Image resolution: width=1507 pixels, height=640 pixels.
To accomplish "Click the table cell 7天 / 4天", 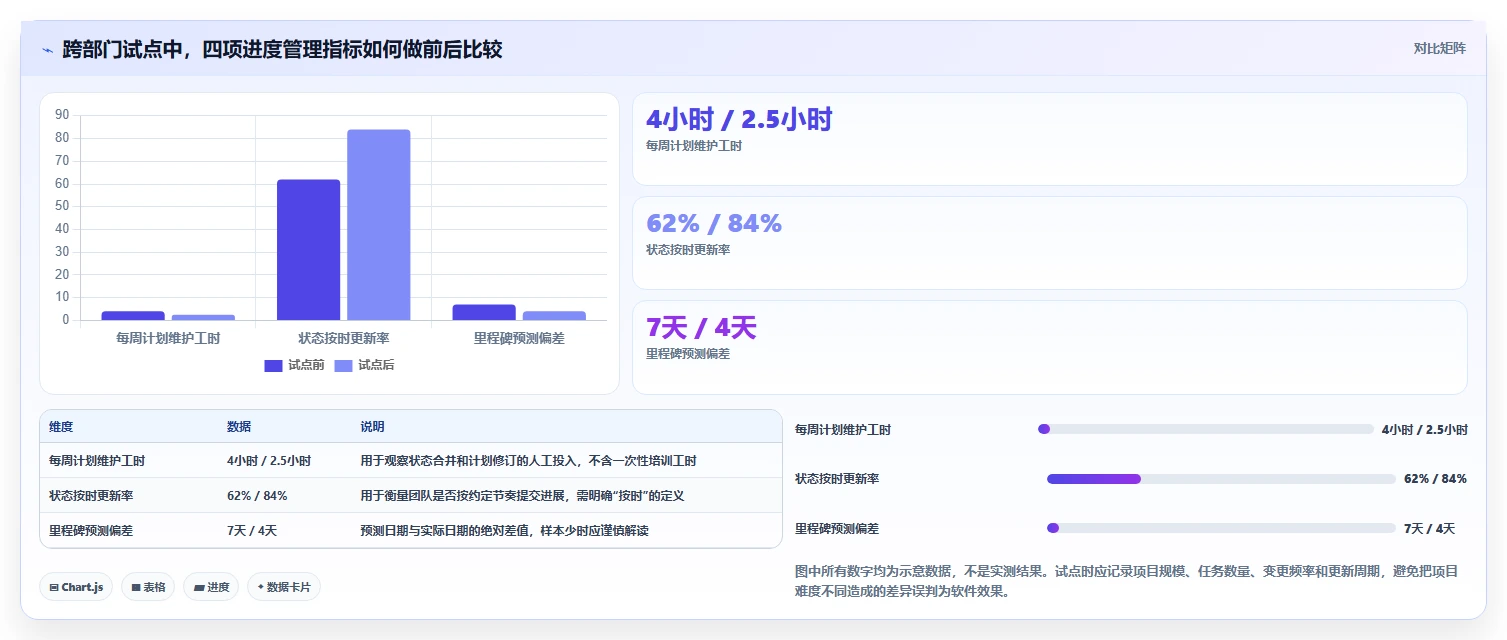I will 252,531.
